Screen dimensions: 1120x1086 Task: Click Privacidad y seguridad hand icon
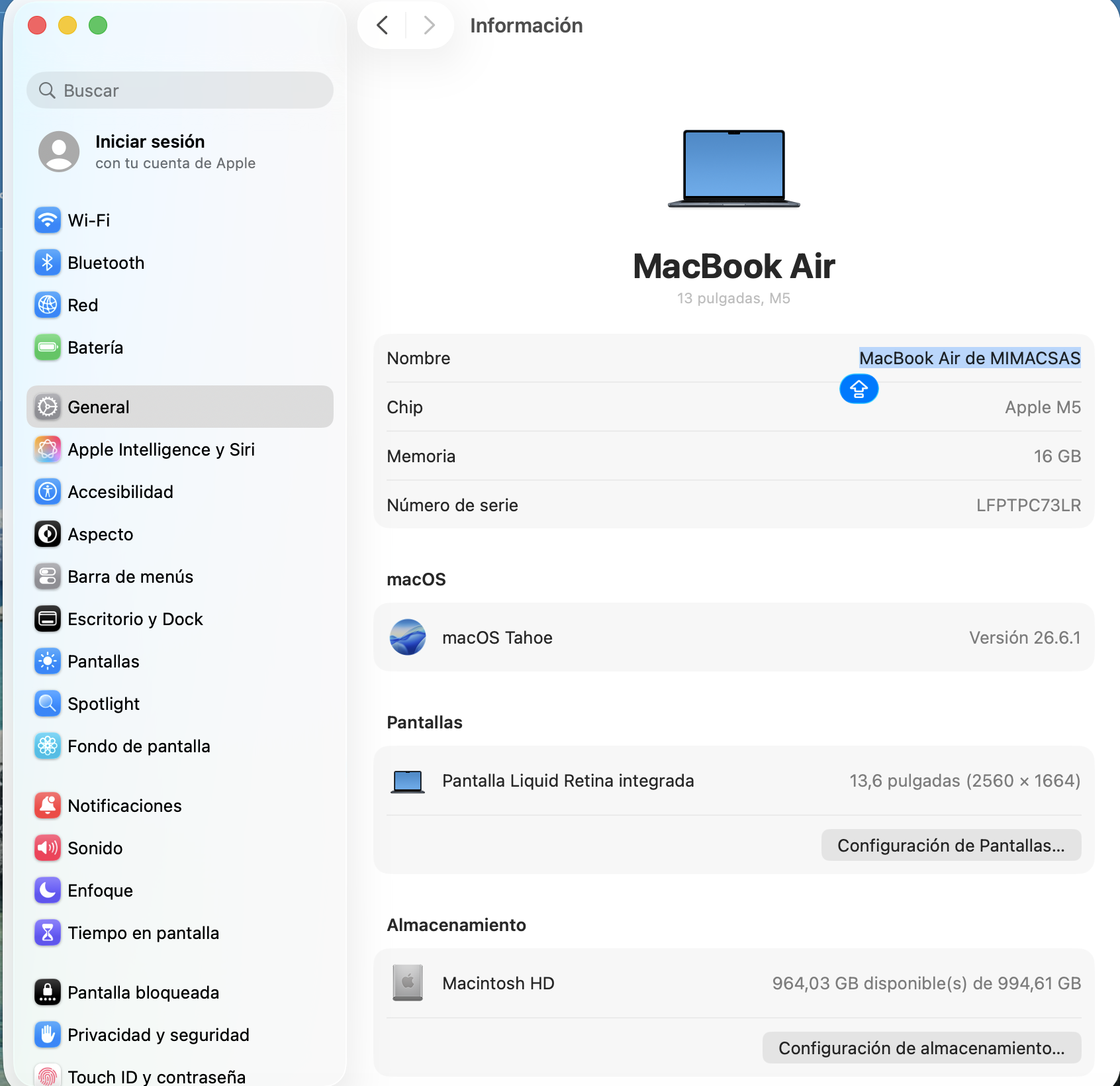click(x=48, y=1035)
